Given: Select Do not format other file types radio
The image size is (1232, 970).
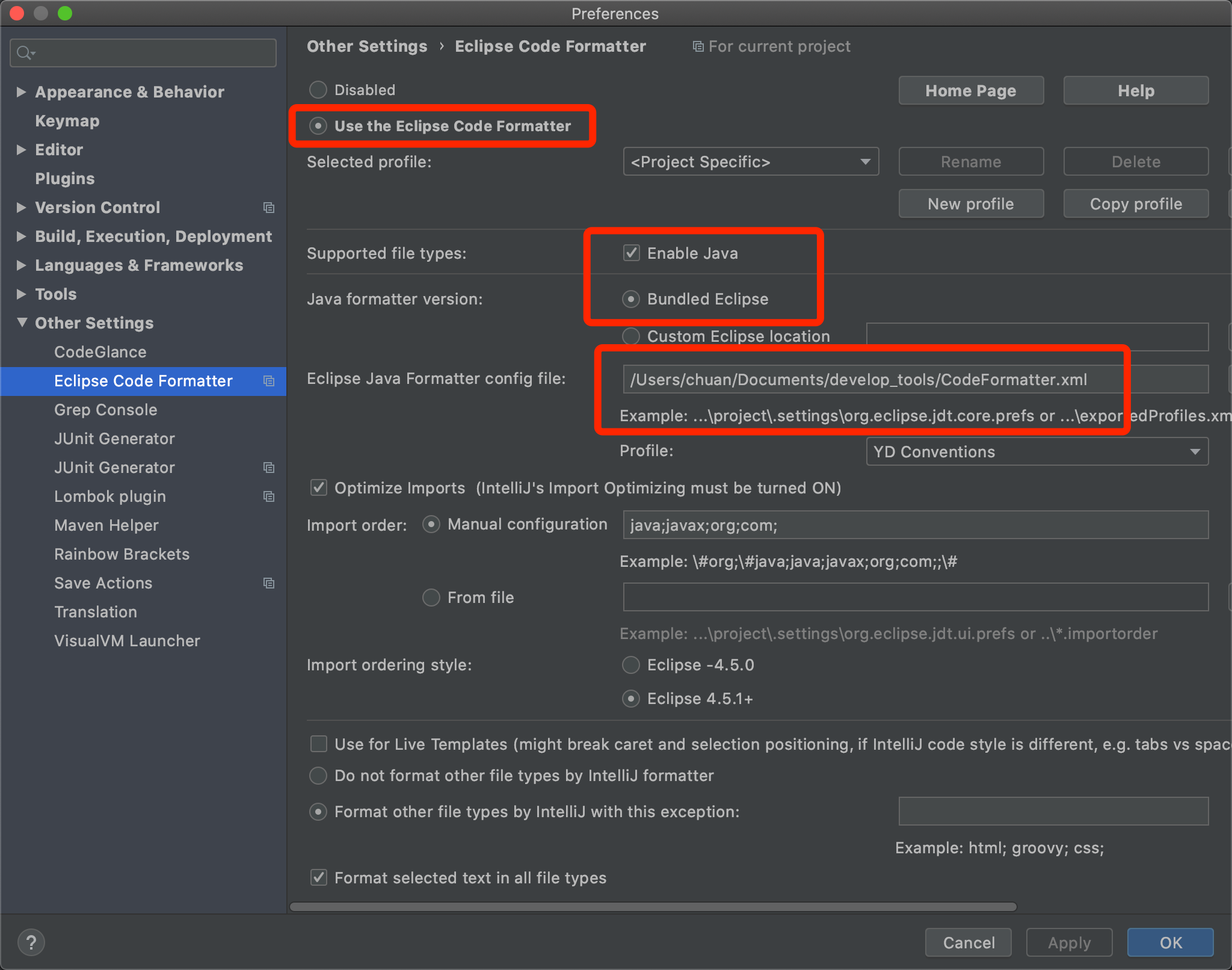Looking at the screenshot, I should [318, 776].
